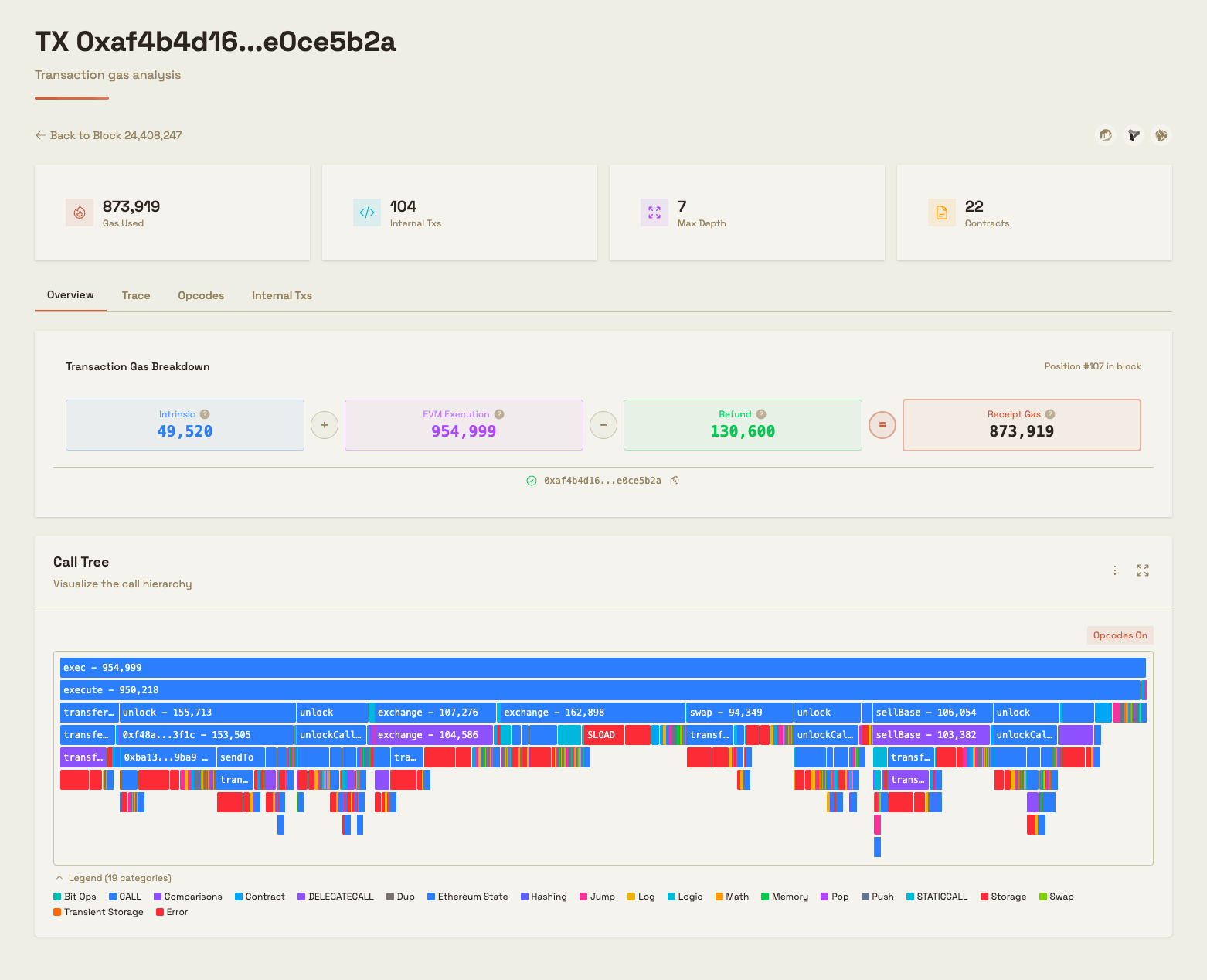The height and width of the screenshot is (980, 1207).
Task: Click the STATICCALL legend color swatch
Action: [x=910, y=897]
